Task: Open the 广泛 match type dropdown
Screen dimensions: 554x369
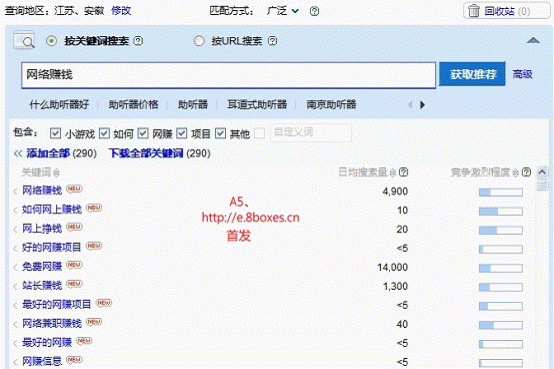Action: click(x=283, y=11)
